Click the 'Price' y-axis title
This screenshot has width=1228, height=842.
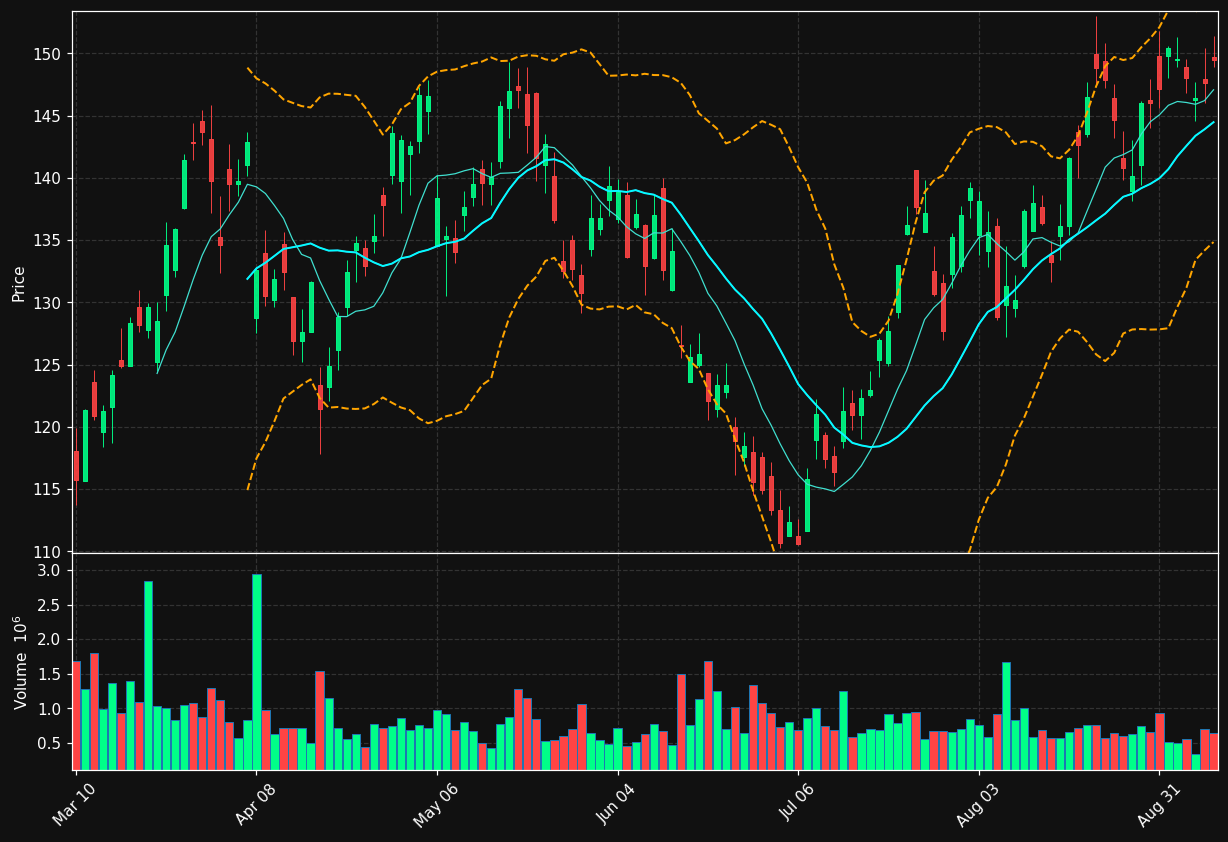click(19, 282)
